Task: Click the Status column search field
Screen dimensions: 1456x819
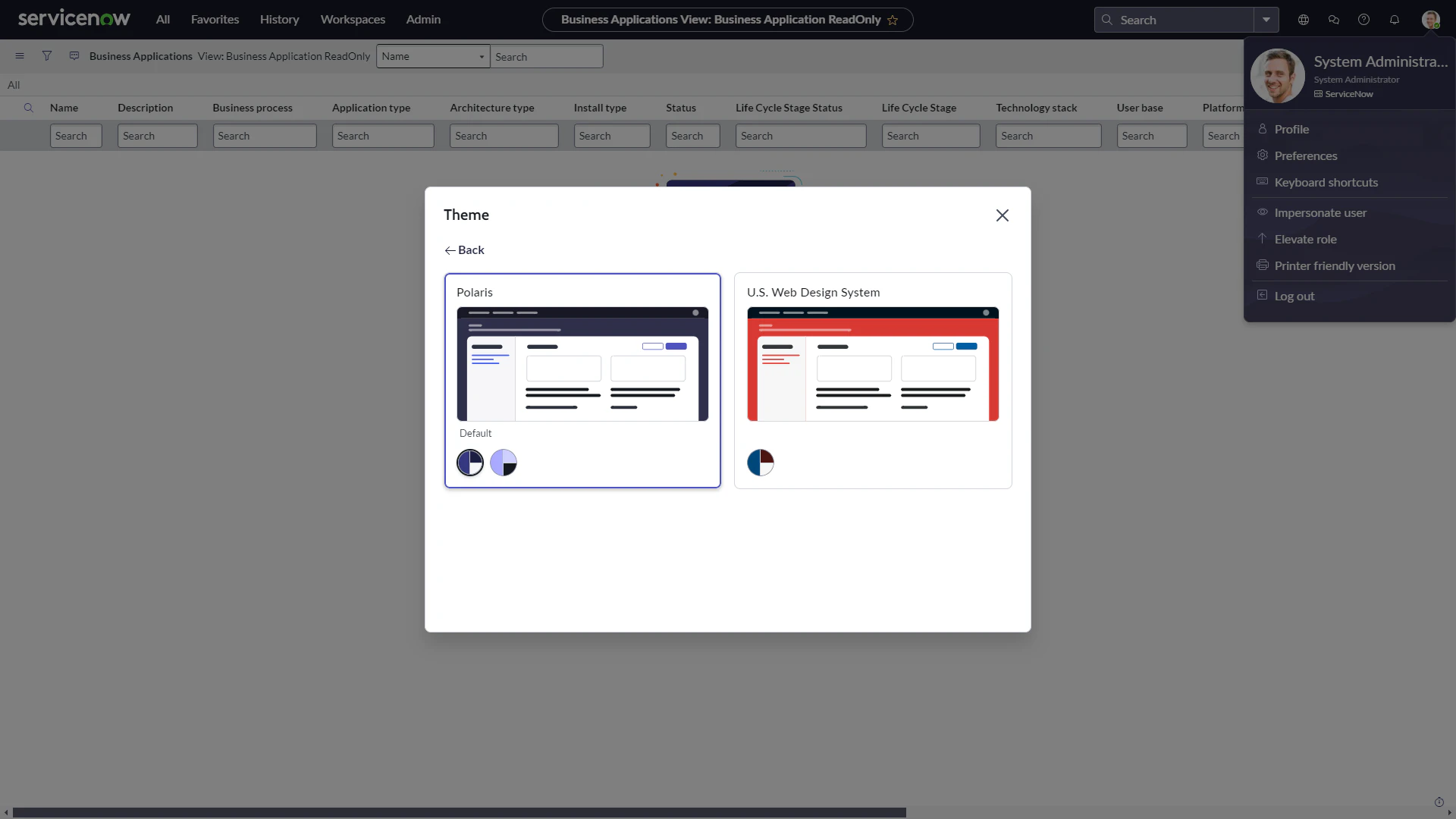Action: [693, 136]
